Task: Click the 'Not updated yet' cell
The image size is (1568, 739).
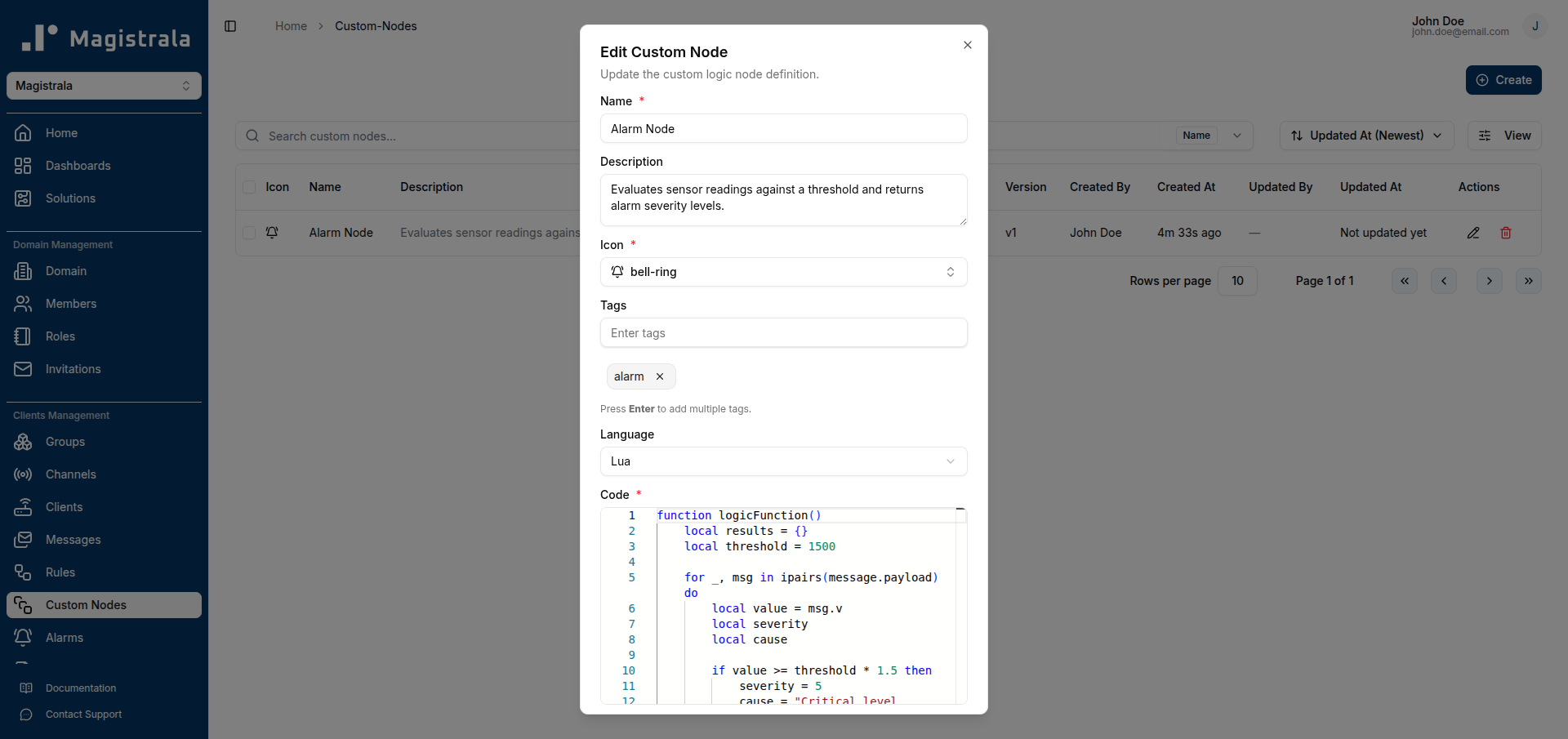Action: [x=1383, y=233]
